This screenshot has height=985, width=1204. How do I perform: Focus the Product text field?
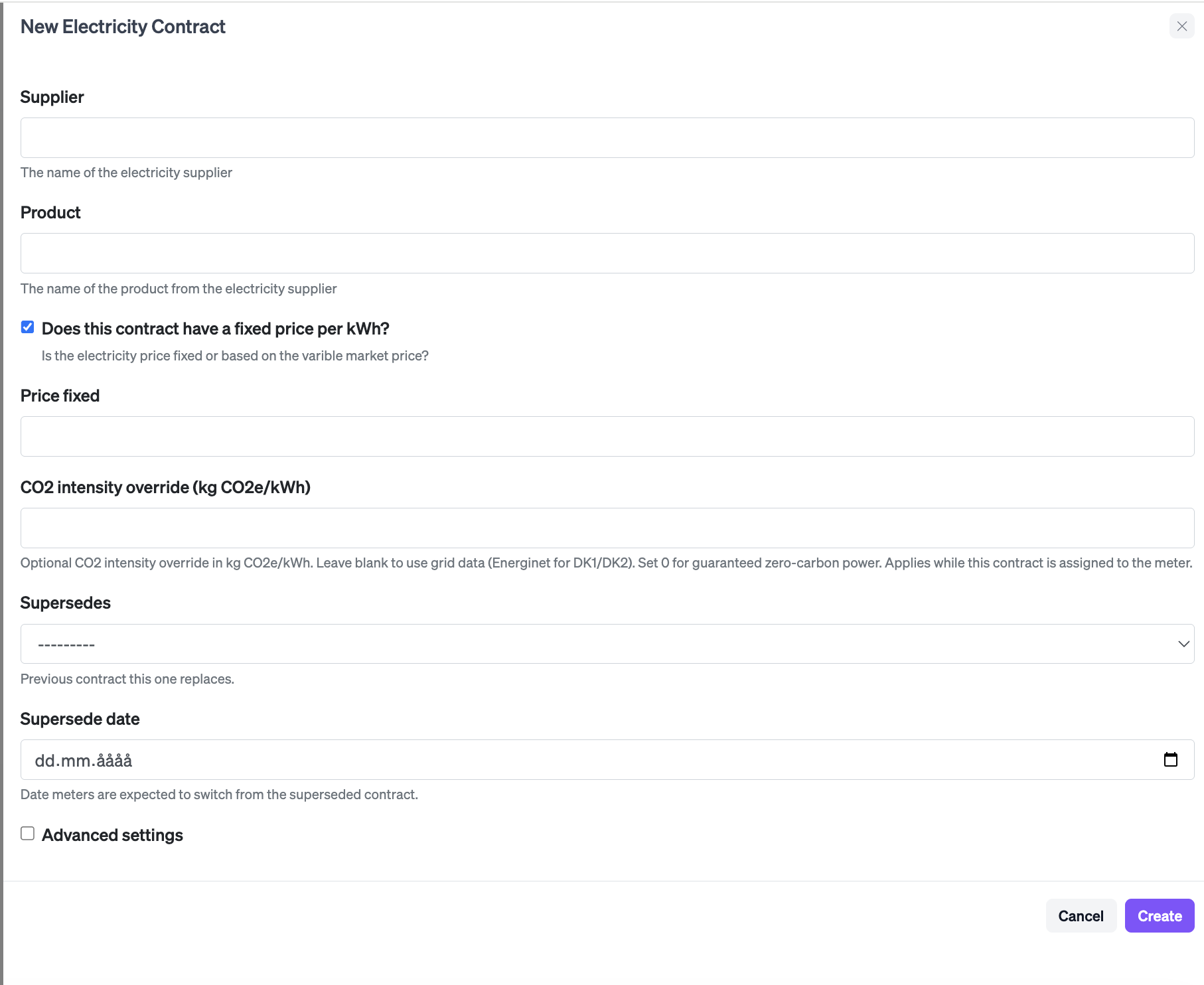[x=607, y=254]
